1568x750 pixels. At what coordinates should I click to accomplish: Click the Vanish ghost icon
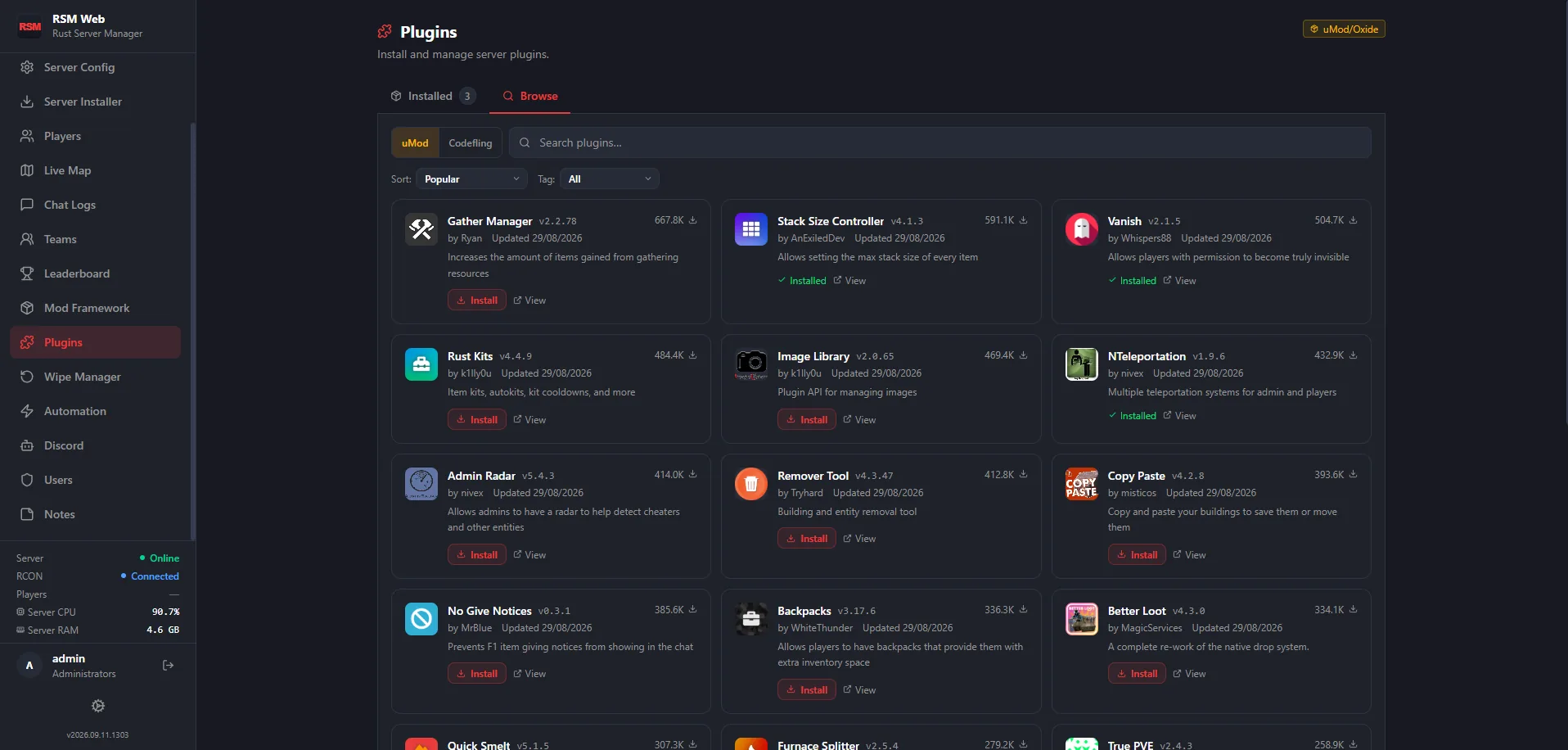1082,229
